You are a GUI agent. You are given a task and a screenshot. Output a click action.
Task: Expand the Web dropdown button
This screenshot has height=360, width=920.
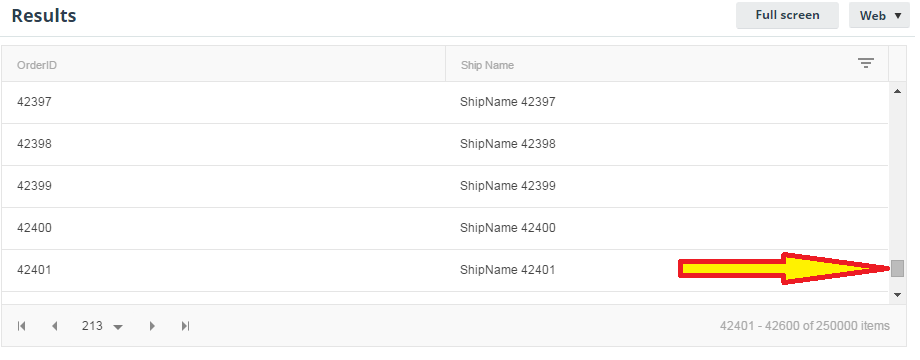pyautogui.click(x=879, y=16)
